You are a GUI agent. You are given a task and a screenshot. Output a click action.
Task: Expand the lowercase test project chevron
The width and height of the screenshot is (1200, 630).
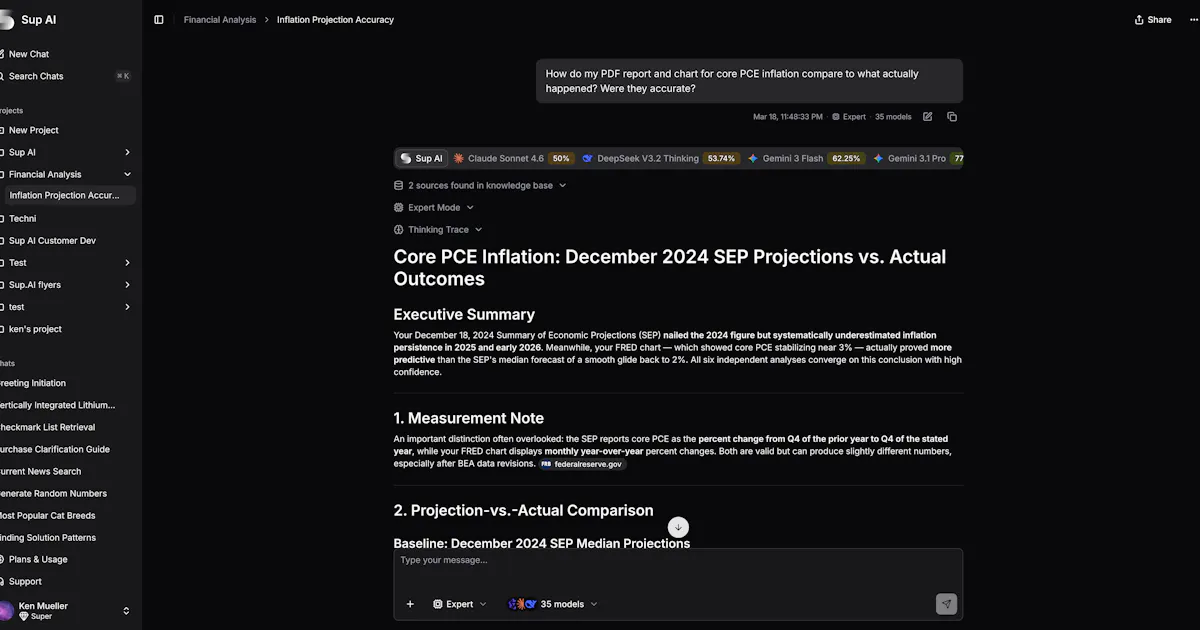[127, 307]
